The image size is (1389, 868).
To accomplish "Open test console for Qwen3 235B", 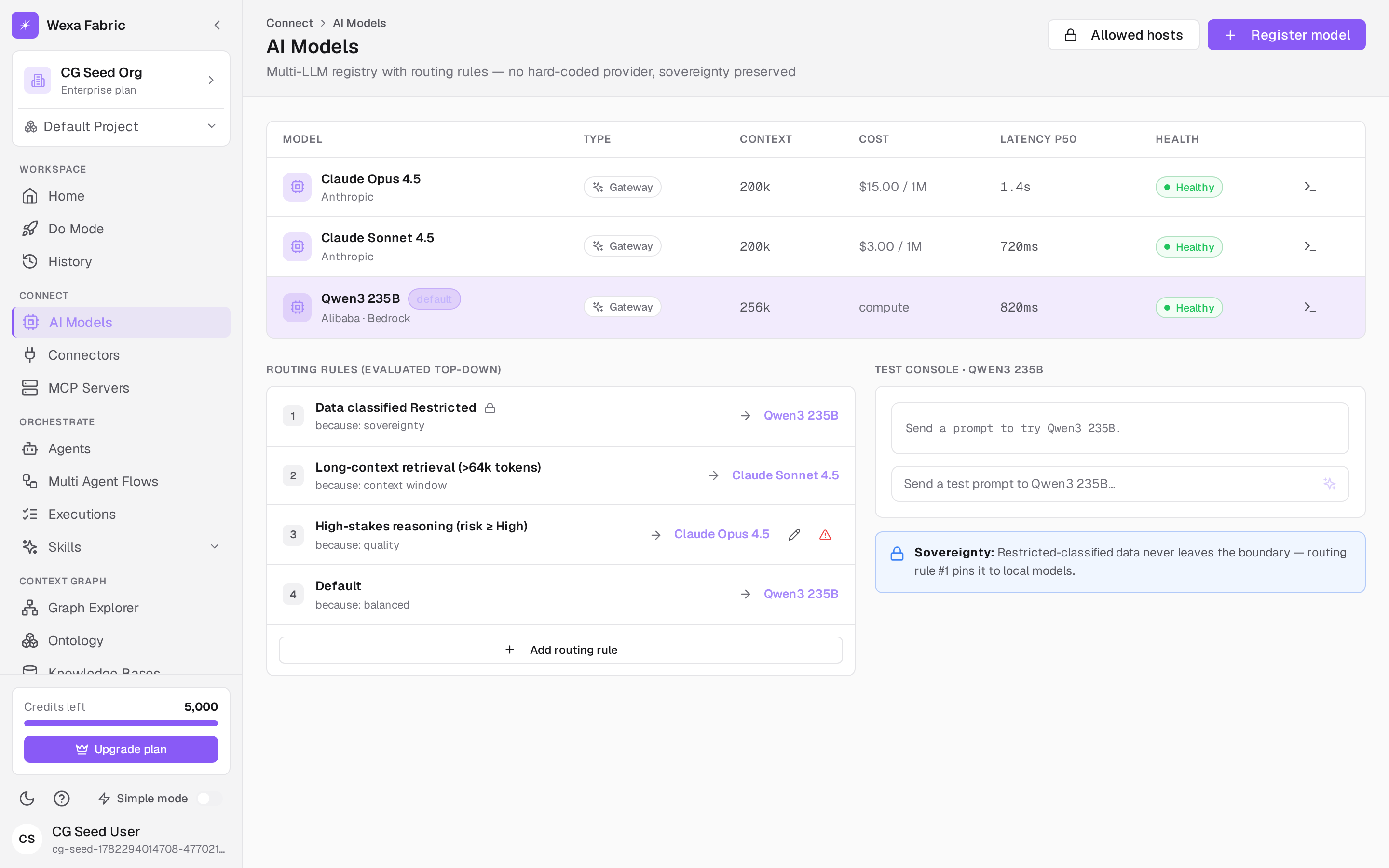I will click(x=1310, y=307).
